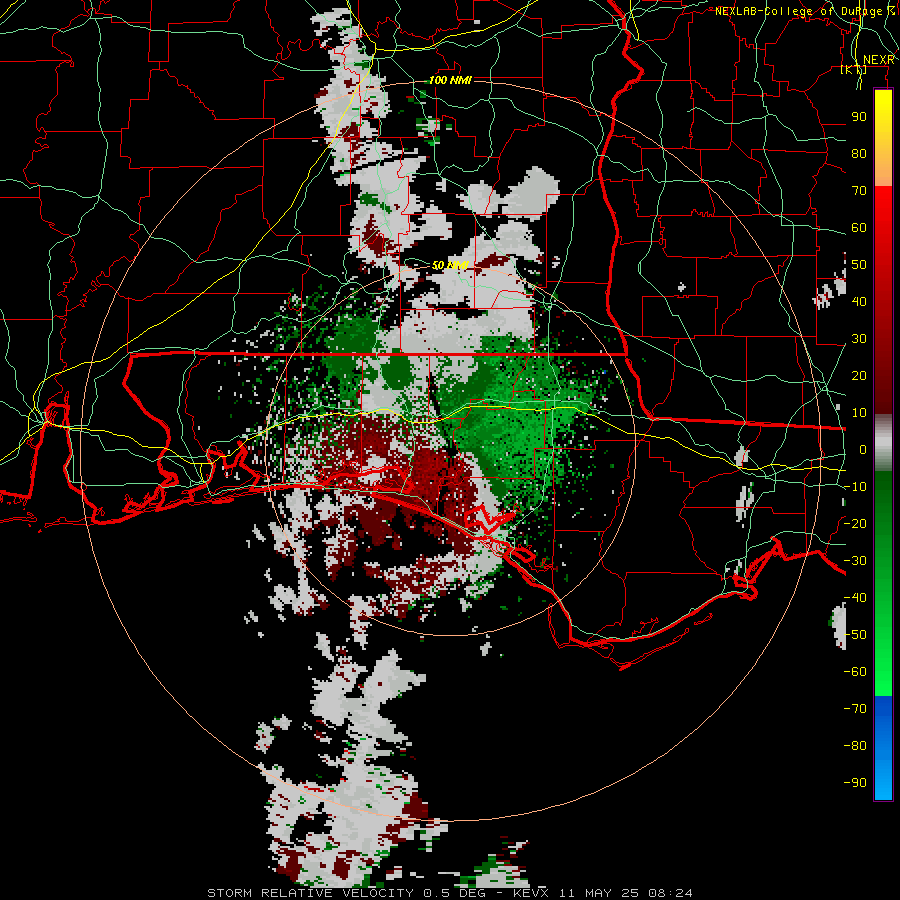Click the "-30" color scale label
Screen dimensions: 900x900
coord(855,561)
